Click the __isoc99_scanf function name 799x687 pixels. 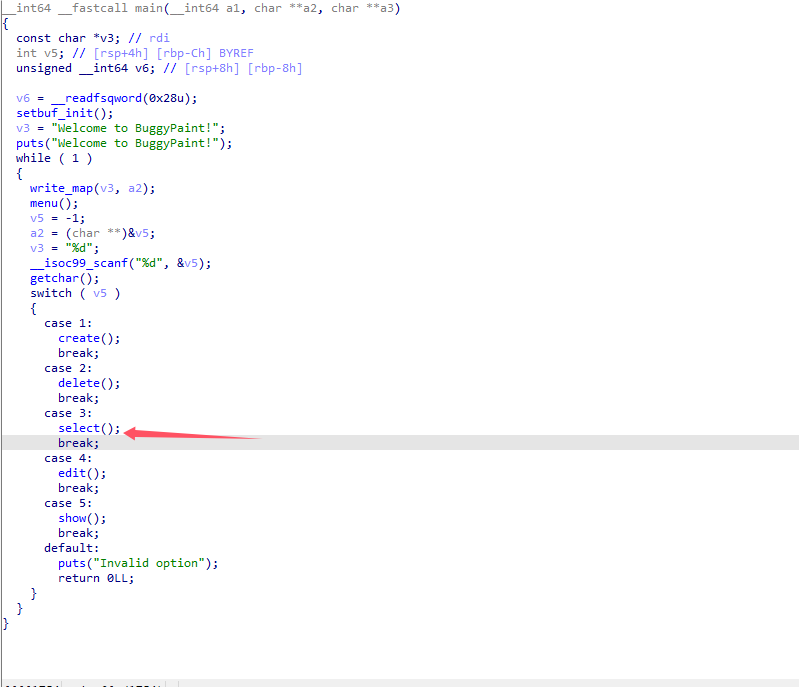[78, 263]
